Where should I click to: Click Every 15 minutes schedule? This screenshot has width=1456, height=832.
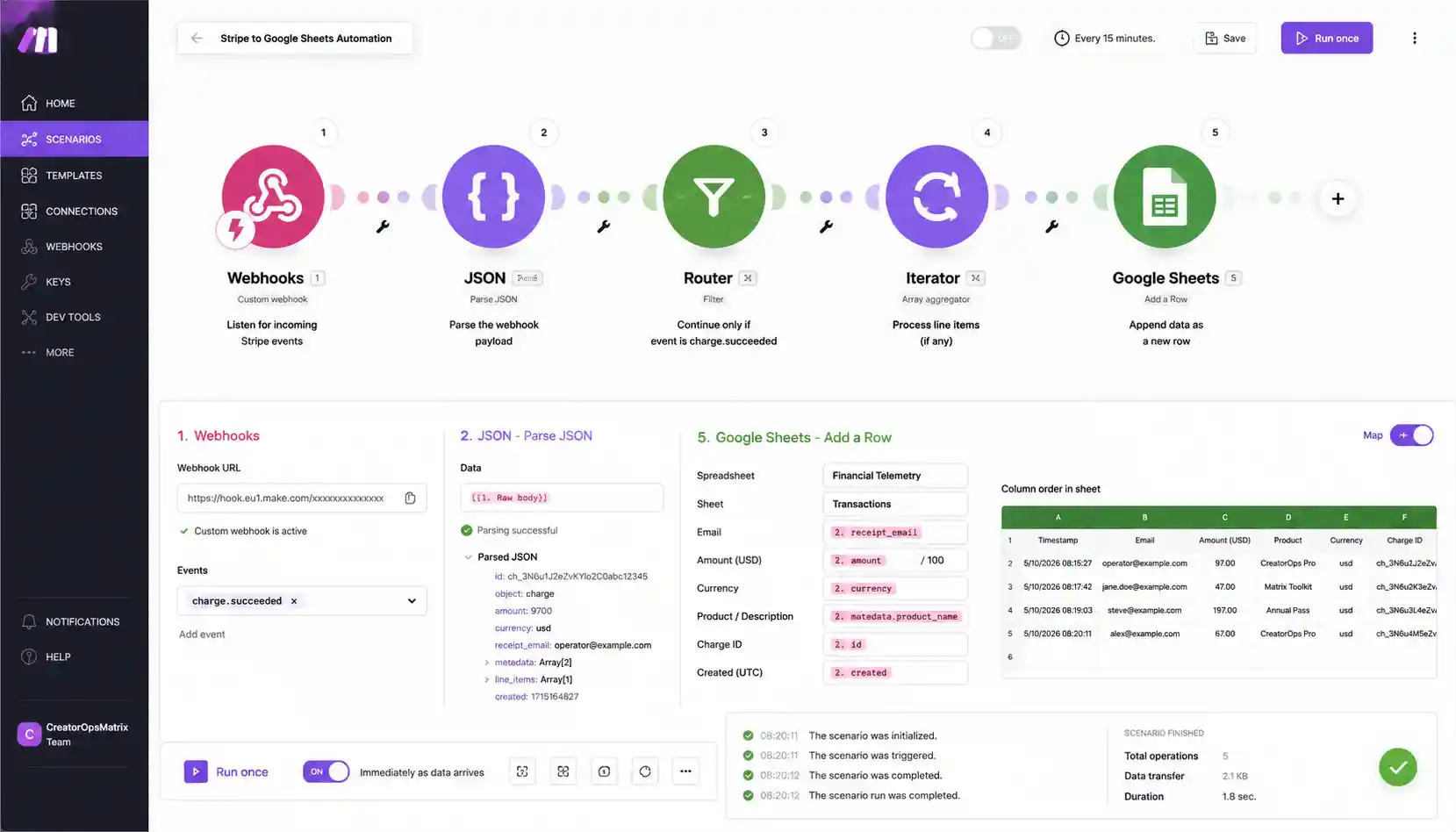(1115, 39)
